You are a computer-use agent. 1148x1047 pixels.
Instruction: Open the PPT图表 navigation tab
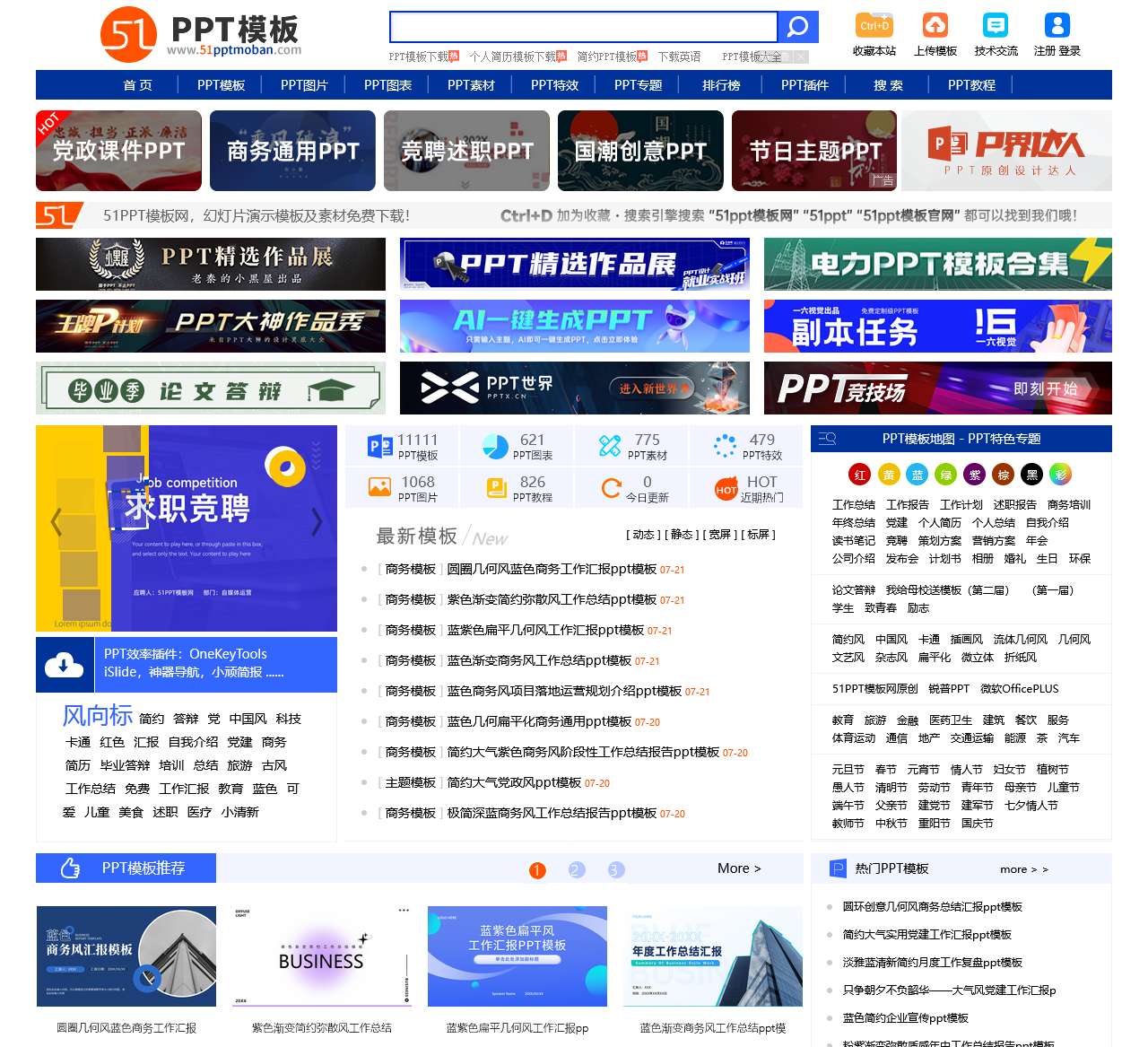(x=388, y=85)
